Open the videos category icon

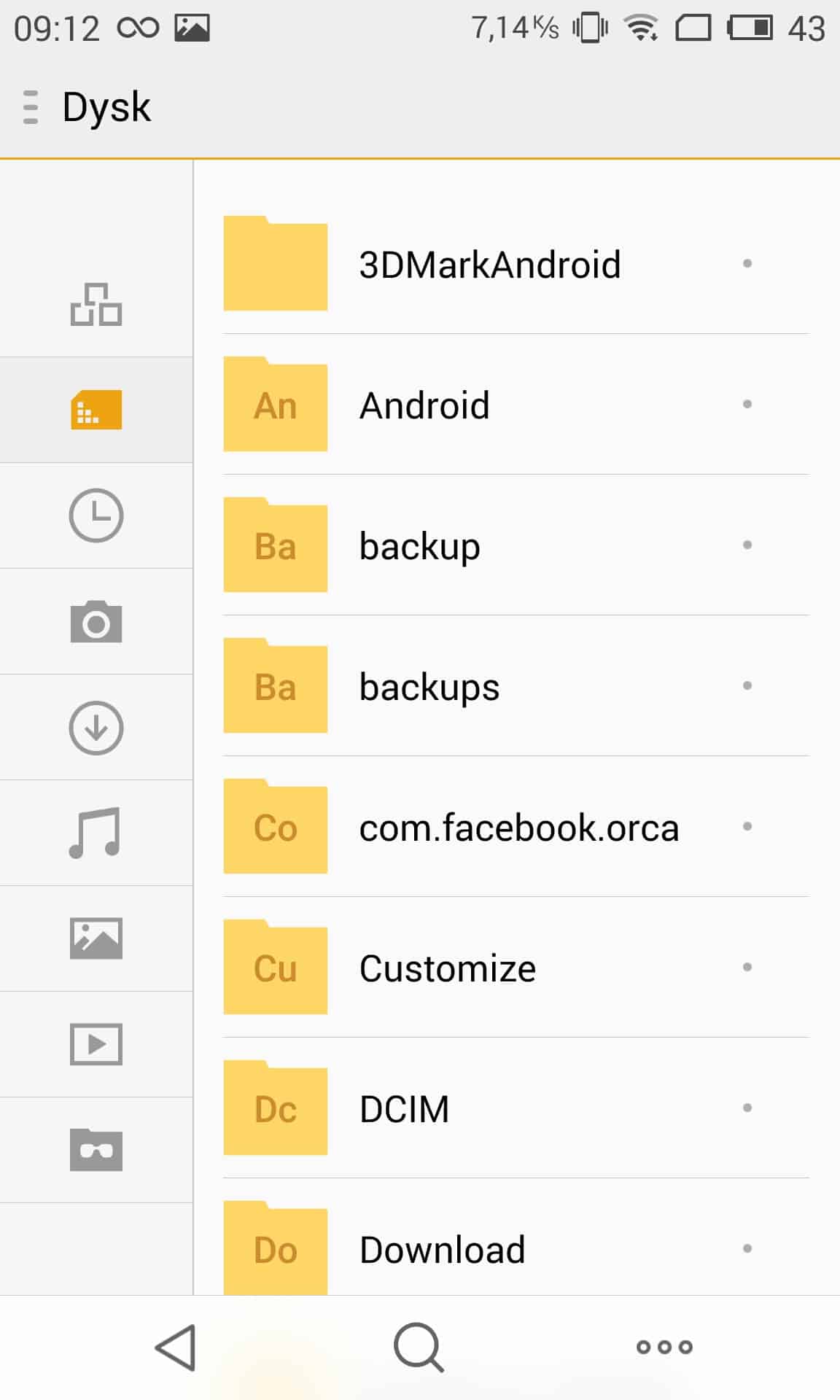click(x=96, y=1044)
